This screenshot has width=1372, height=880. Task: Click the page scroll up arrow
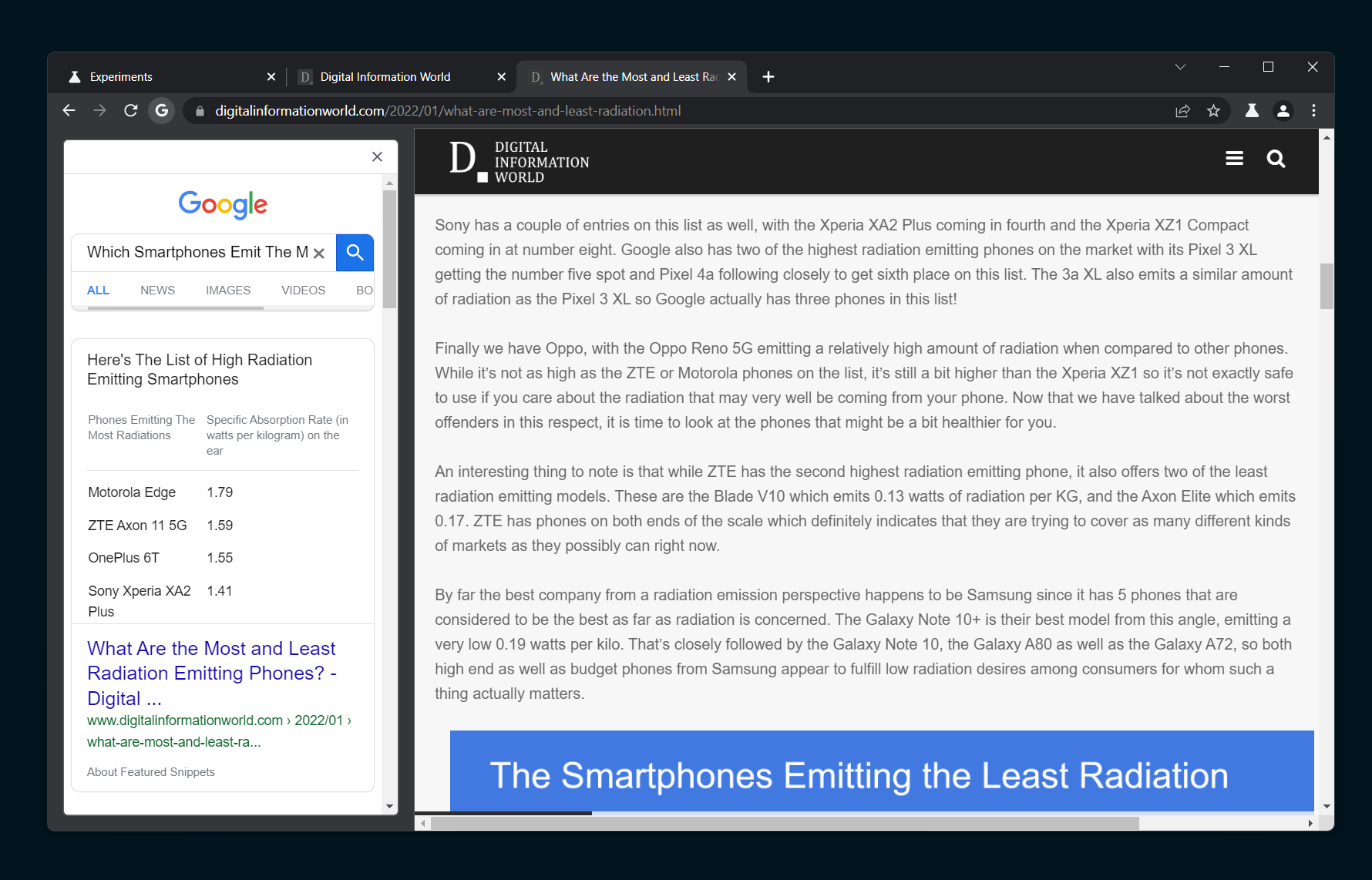click(1327, 137)
